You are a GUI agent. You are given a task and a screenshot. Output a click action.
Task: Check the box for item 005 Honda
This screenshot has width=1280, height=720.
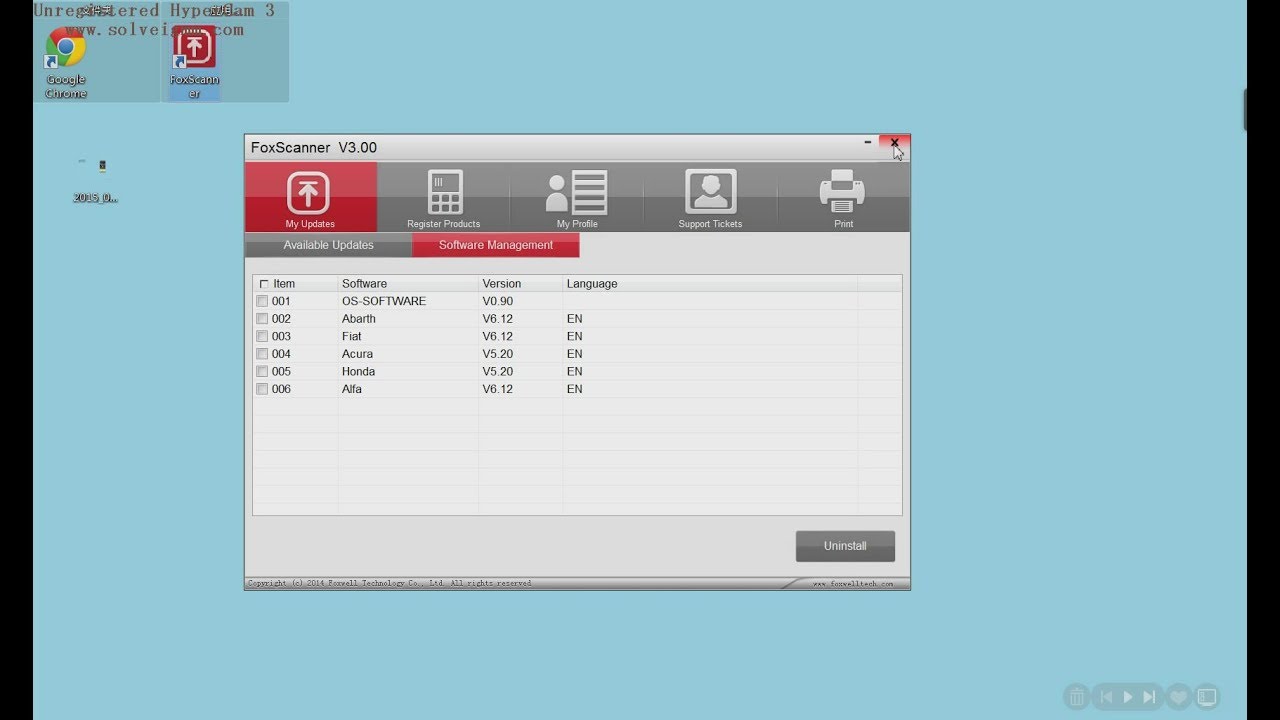pyautogui.click(x=262, y=371)
